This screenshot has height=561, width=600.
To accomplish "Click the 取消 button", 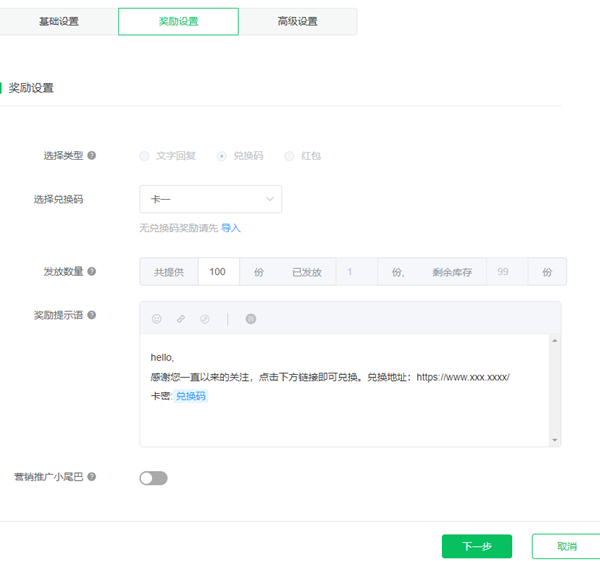I will (x=566, y=546).
